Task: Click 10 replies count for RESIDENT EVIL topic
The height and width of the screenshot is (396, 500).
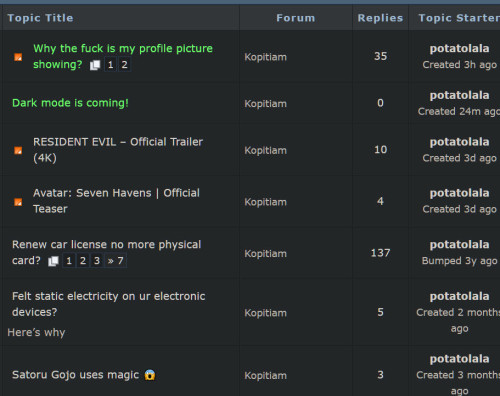Action: (380, 149)
